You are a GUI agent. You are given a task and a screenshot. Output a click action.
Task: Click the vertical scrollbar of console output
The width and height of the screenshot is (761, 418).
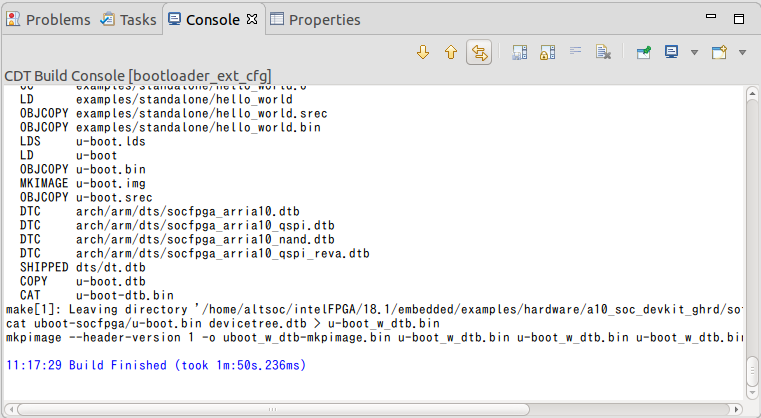click(x=753, y=240)
